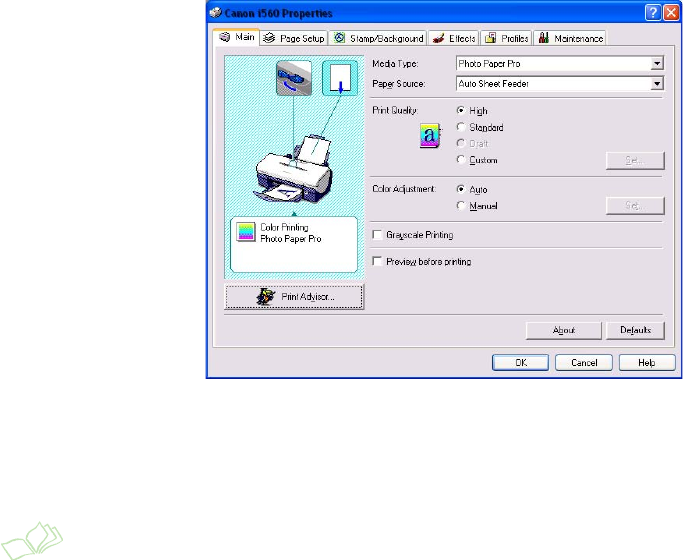Click the Profiles tab icon

(490, 38)
